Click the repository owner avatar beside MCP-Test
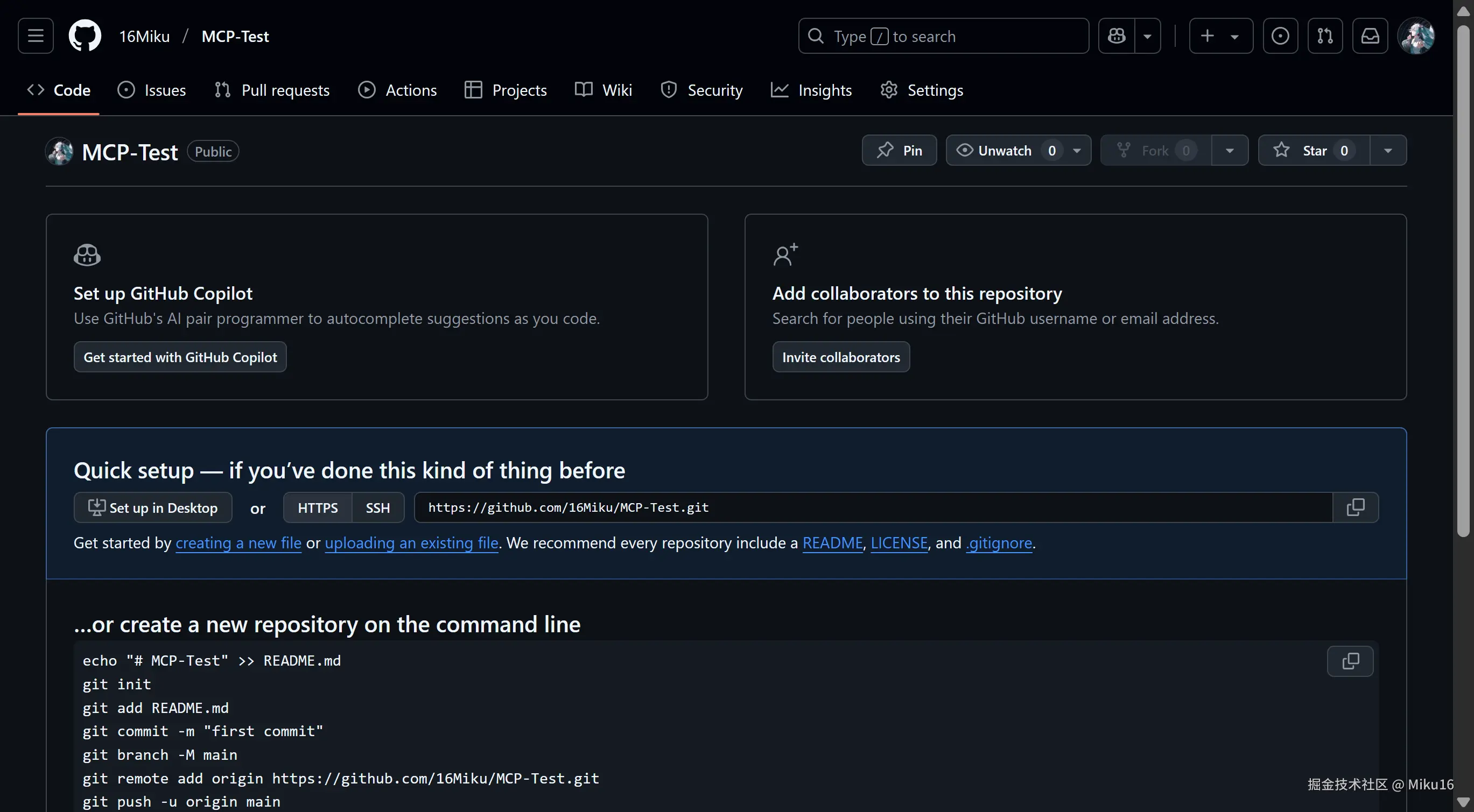The image size is (1474, 812). (x=60, y=152)
